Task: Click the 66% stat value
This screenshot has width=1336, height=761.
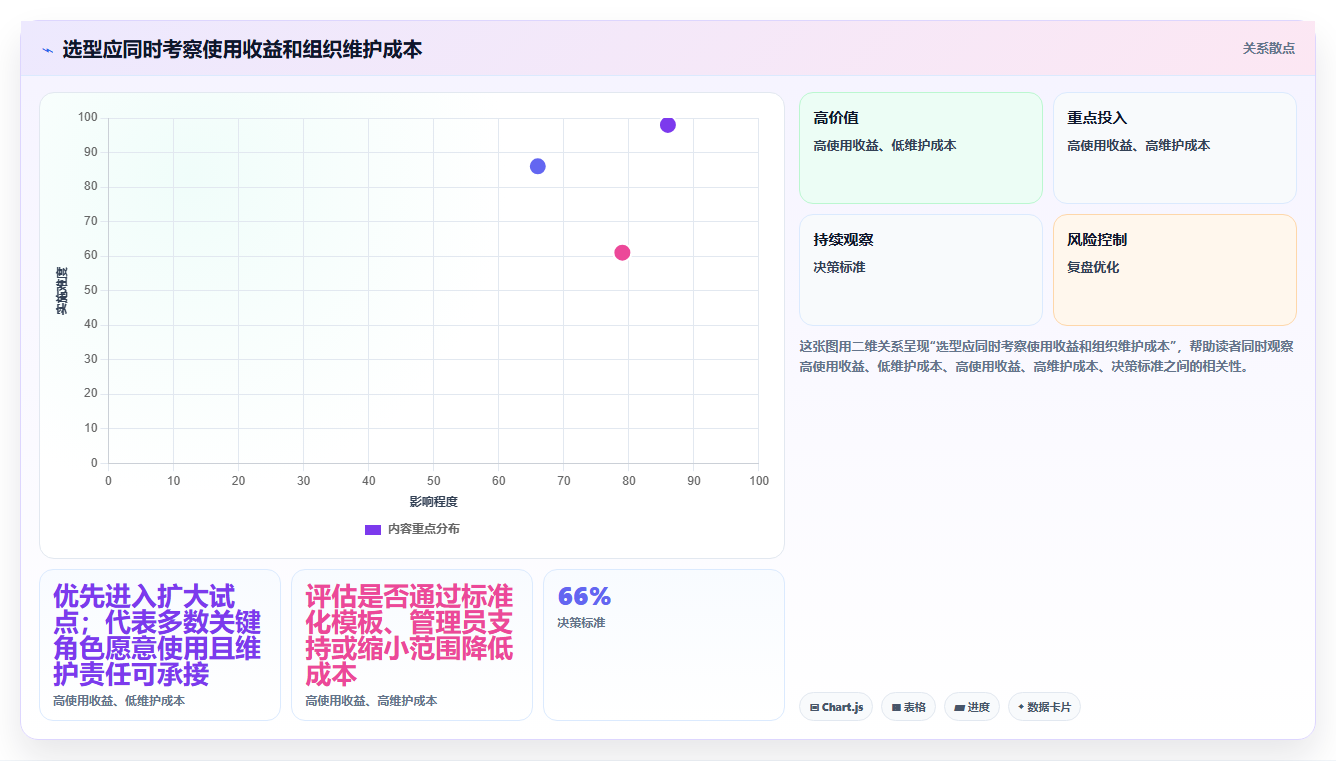Action: pyautogui.click(x=584, y=597)
